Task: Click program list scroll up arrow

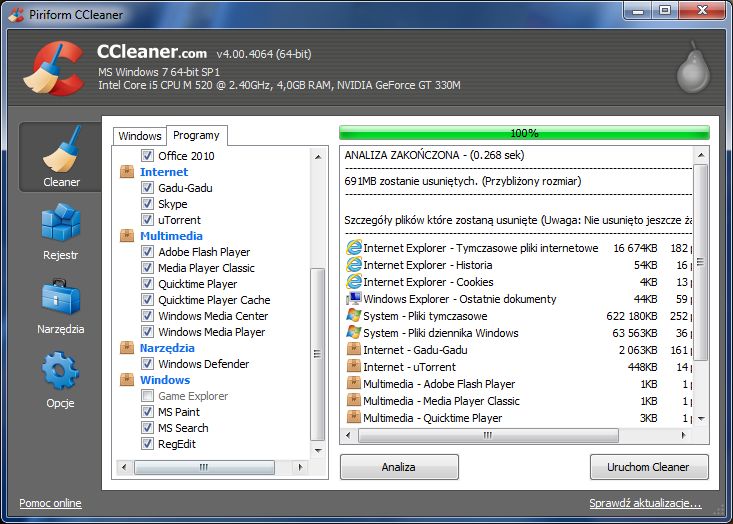Action: [318, 157]
